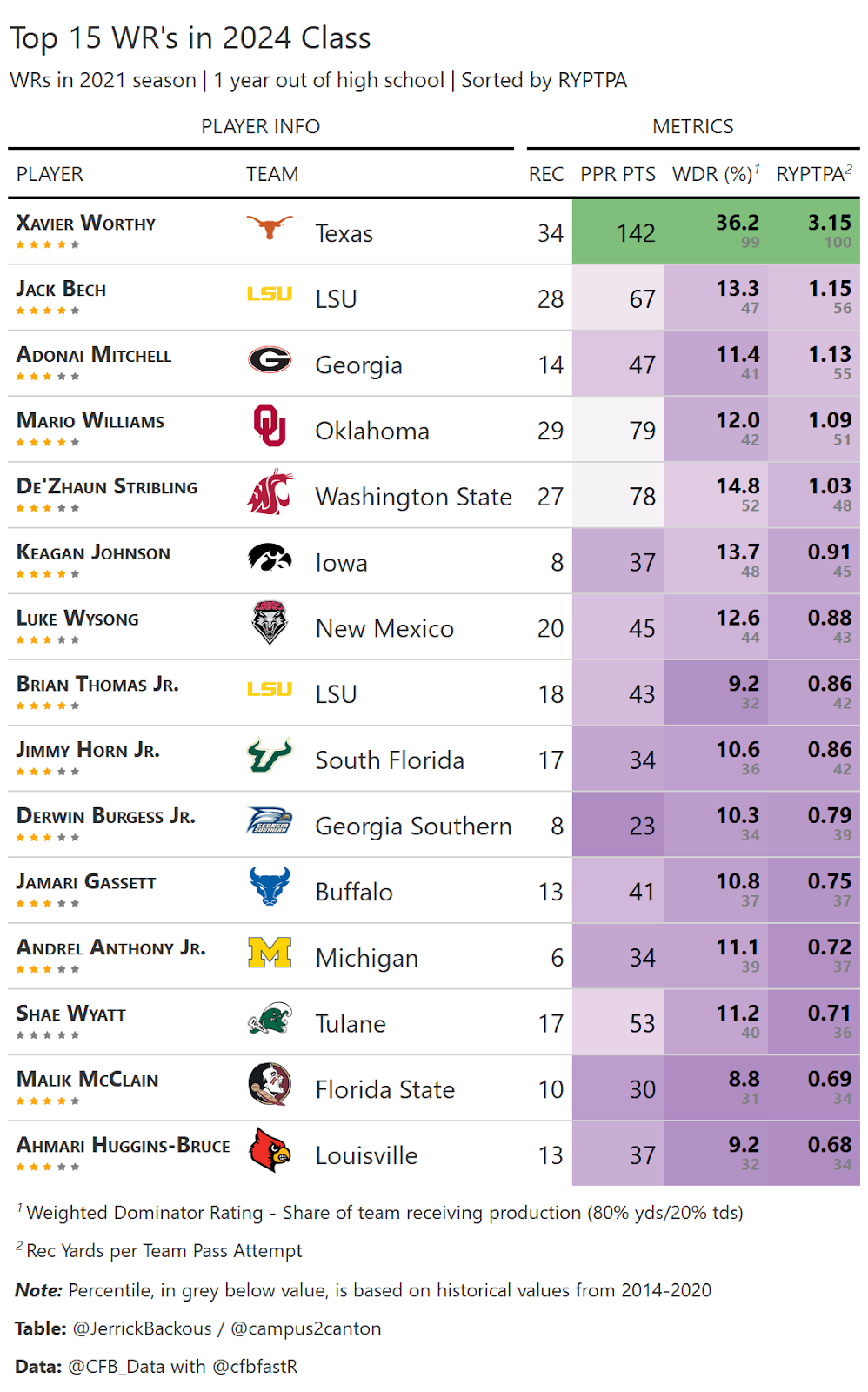
Task: Click Xavier Worthy's green 142 PPR cell
Action: [x=636, y=233]
